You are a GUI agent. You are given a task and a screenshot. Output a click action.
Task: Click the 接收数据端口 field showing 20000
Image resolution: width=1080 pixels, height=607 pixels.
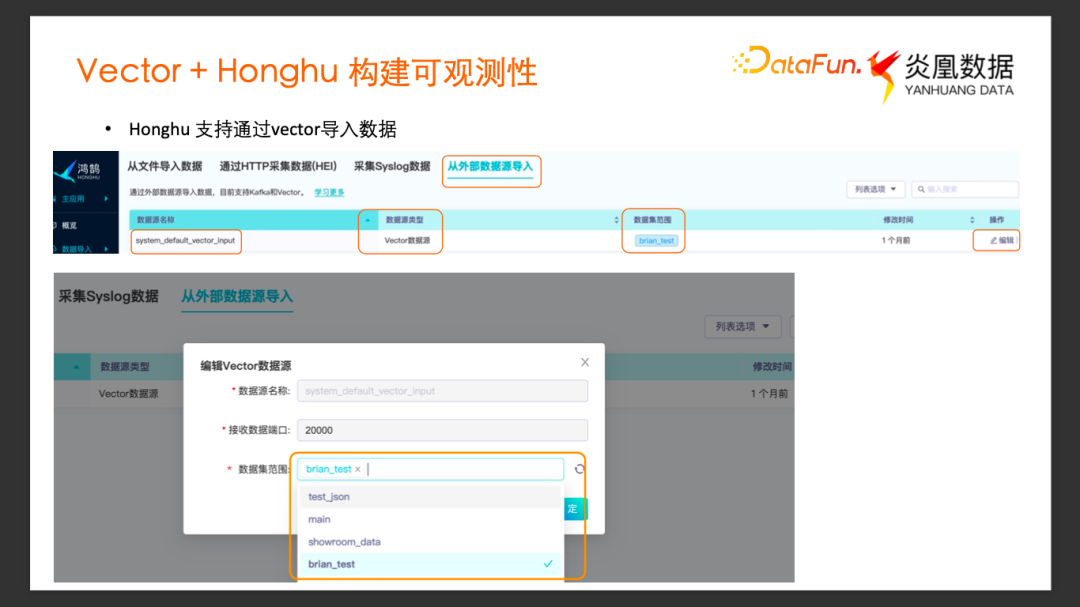click(x=442, y=430)
